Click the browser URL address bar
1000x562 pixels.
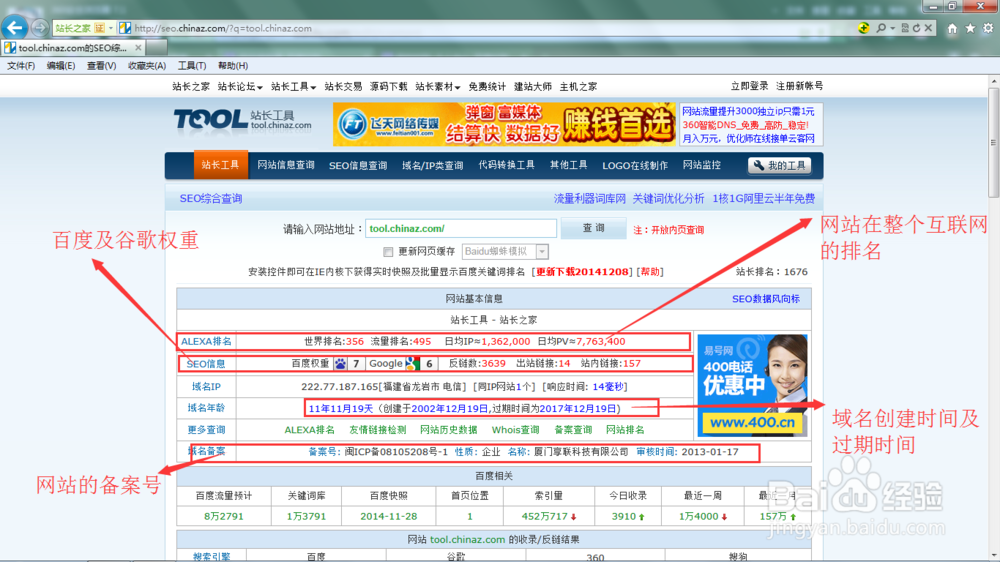coord(485,28)
